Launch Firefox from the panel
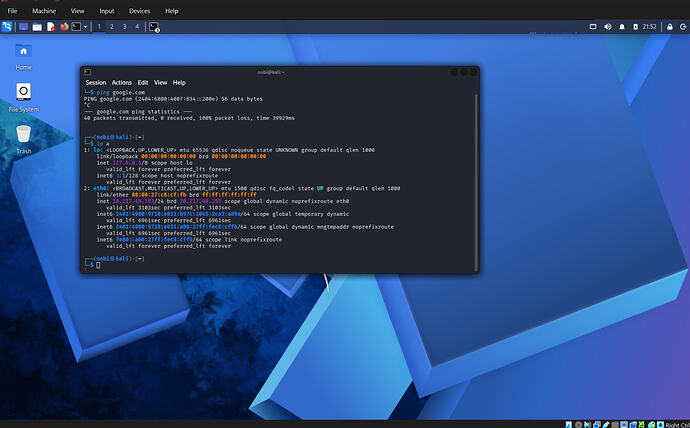Screen dimensions: 690x428 pos(64,27)
